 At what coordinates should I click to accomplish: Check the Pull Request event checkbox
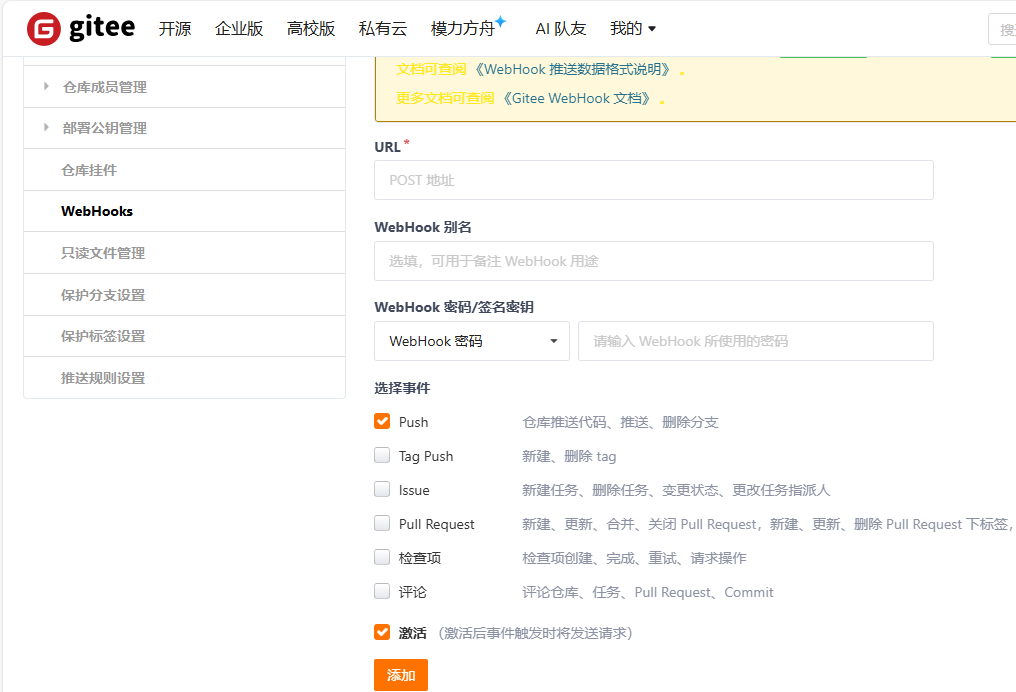pos(382,523)
